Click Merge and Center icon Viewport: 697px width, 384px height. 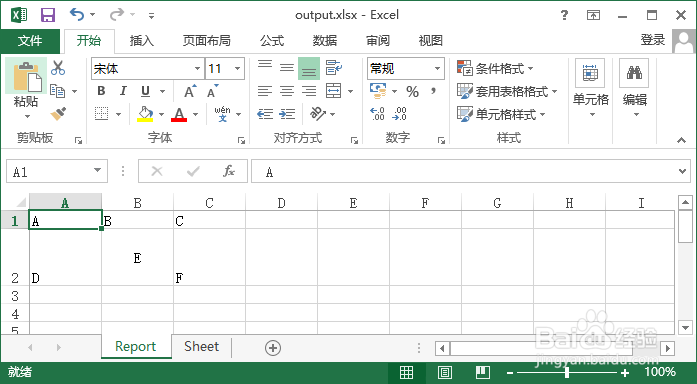[333, 91]
